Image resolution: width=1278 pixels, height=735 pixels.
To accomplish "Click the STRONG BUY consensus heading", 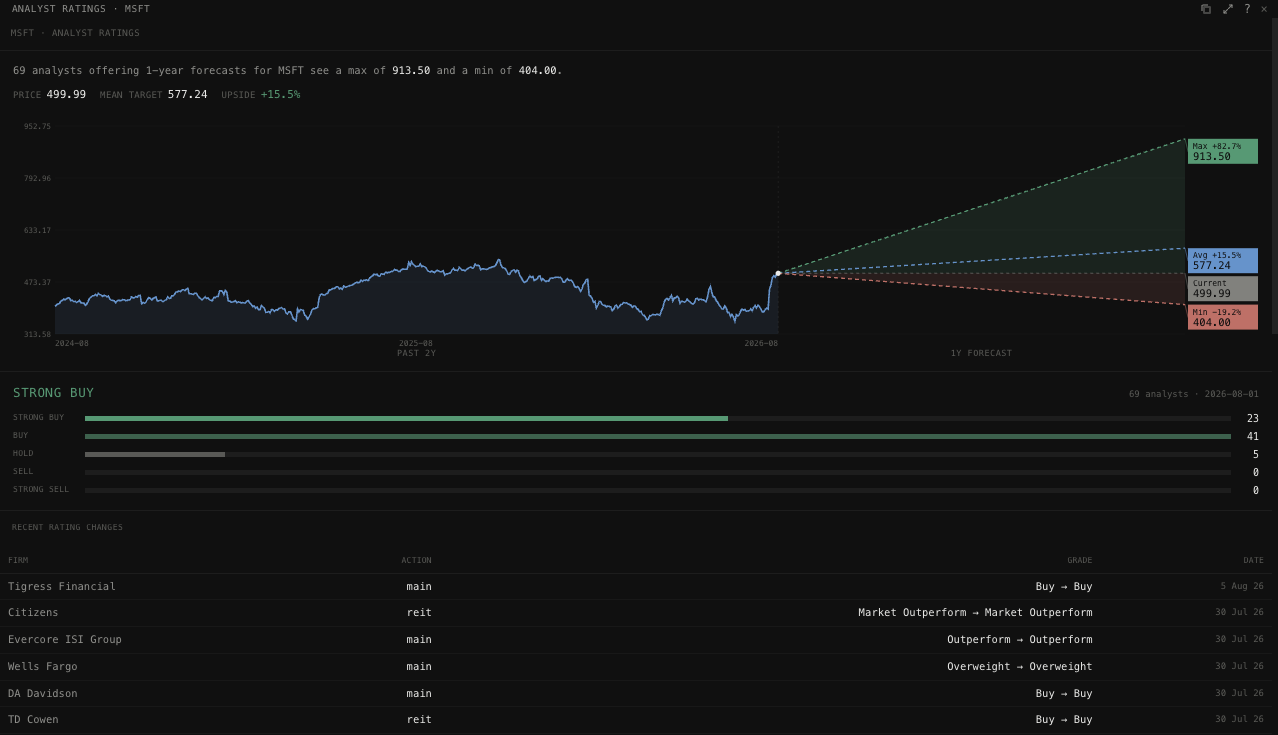I will point(53,393).
